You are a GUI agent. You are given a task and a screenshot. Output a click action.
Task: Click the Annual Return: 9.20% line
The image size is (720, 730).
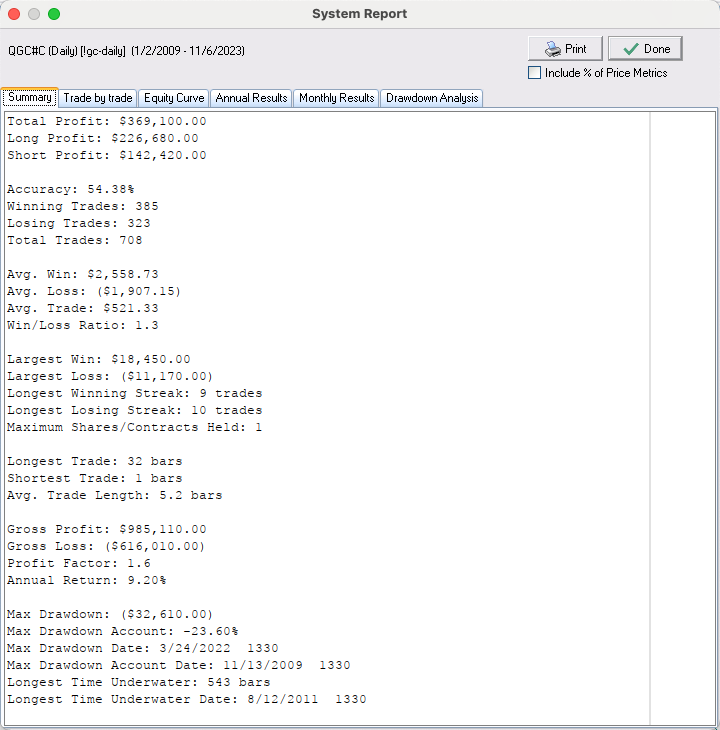[87, 580]
